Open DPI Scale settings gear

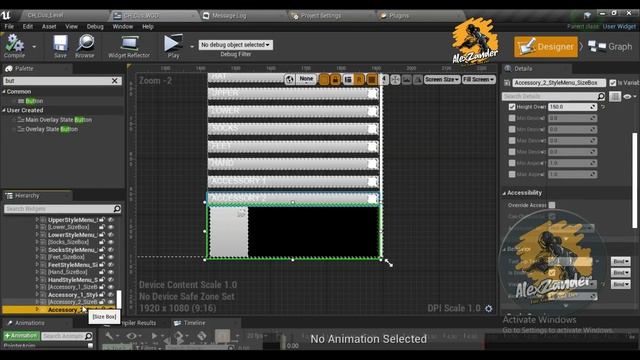(489, 309)
